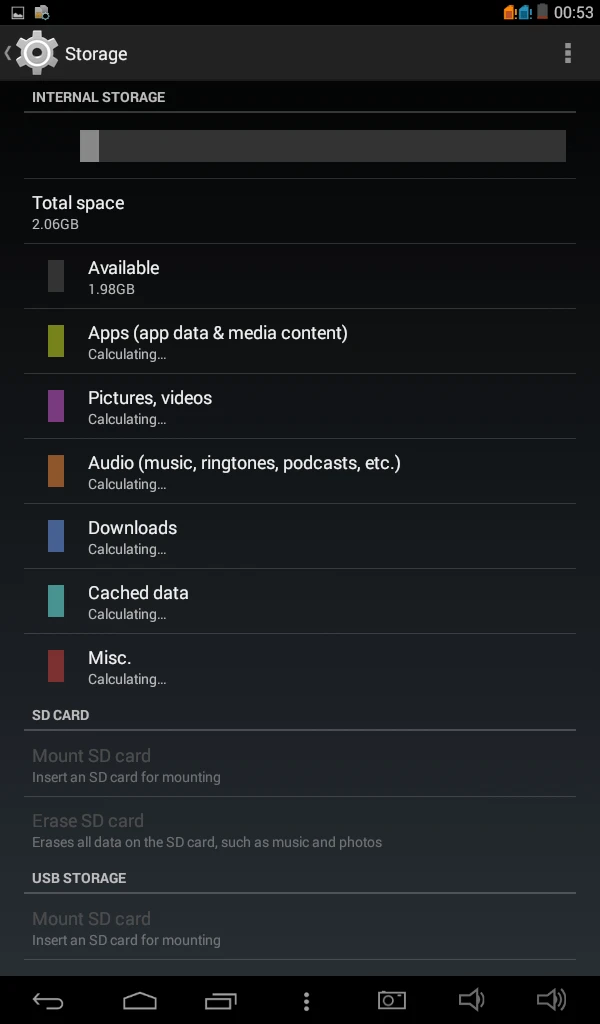Select Erase SD card
The image size is (600, 1024).
tap(300, 830)
